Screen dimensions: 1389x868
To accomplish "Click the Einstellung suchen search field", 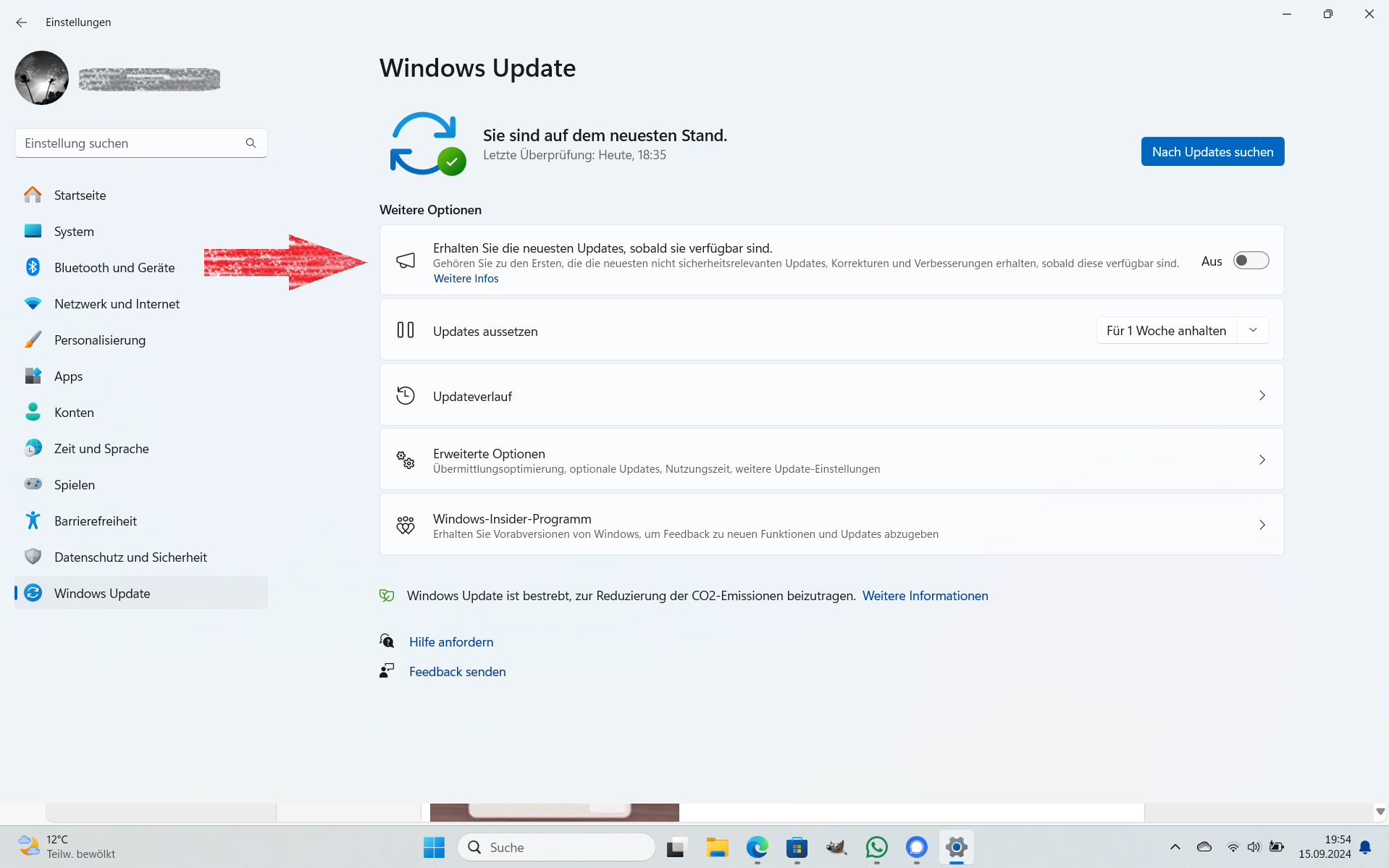I will tap(130, 143).
